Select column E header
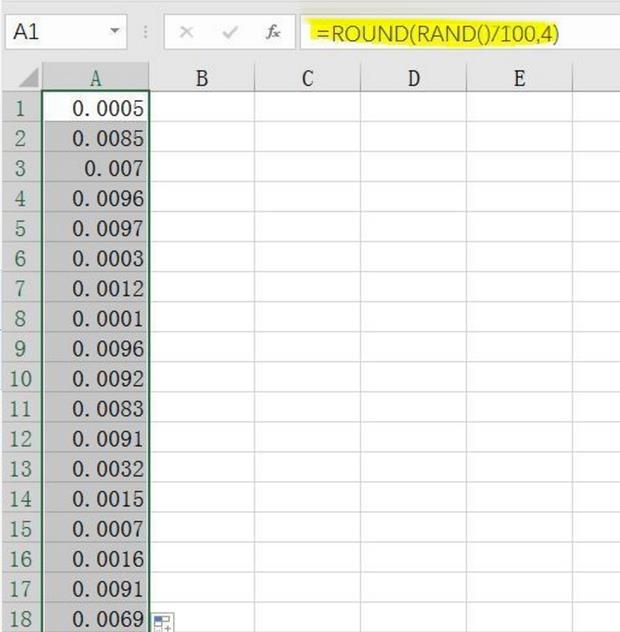The width and height of the screenshot is (620, 632). 519,78
